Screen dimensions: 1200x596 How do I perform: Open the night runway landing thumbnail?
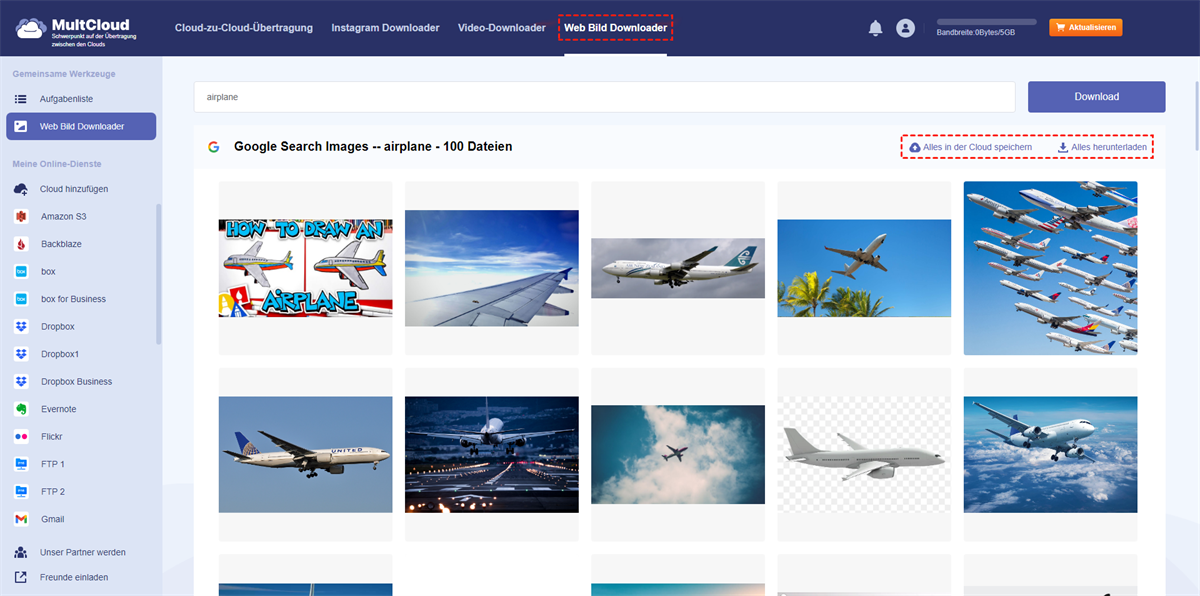(x=492, y=455)
